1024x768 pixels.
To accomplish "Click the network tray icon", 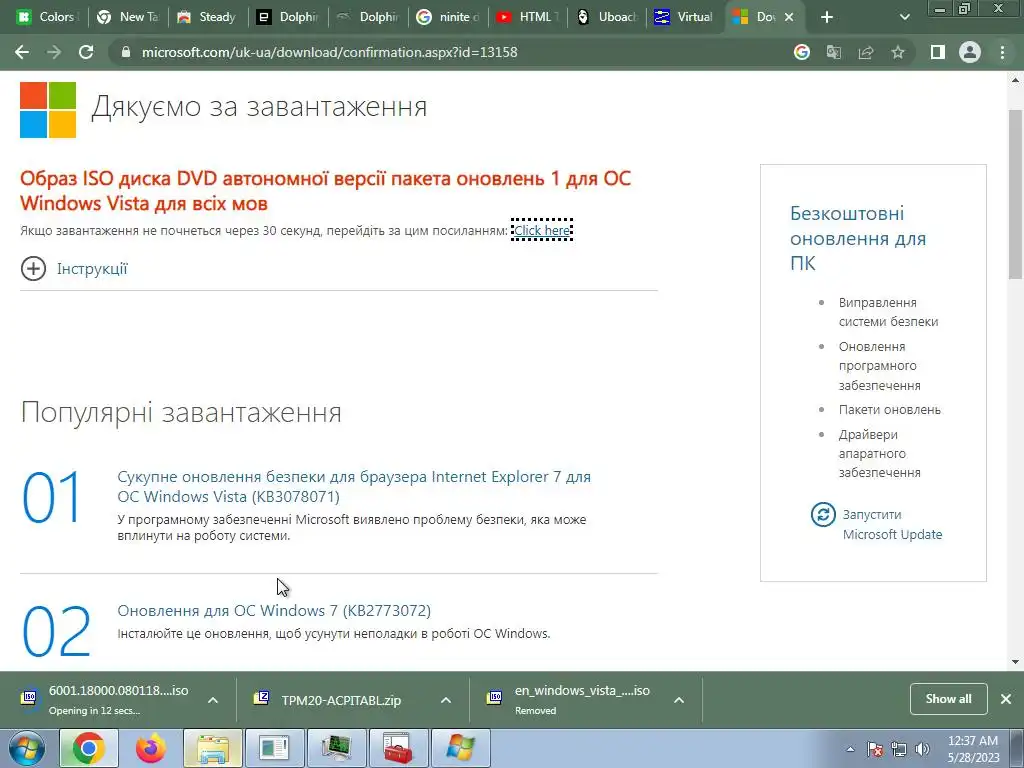I will click(x=899, y=749).
